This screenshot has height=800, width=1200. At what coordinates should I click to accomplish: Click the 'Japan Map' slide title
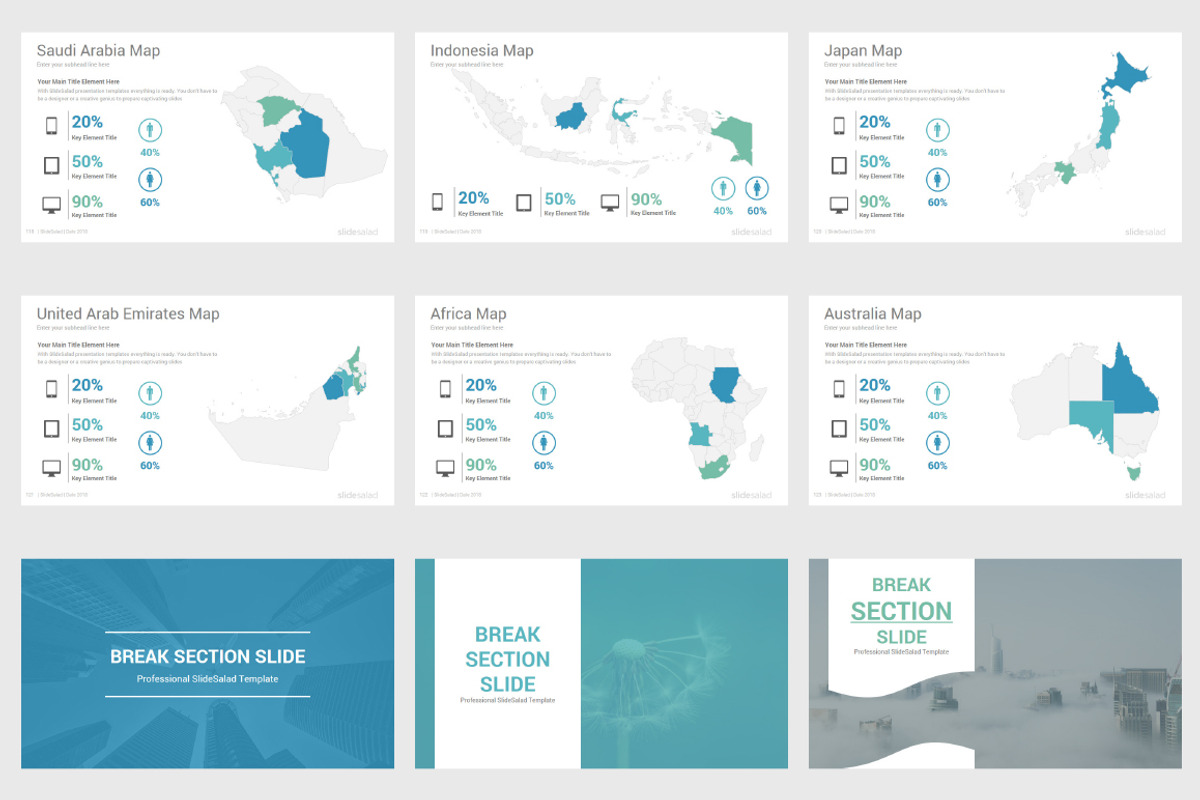(863, 51)
